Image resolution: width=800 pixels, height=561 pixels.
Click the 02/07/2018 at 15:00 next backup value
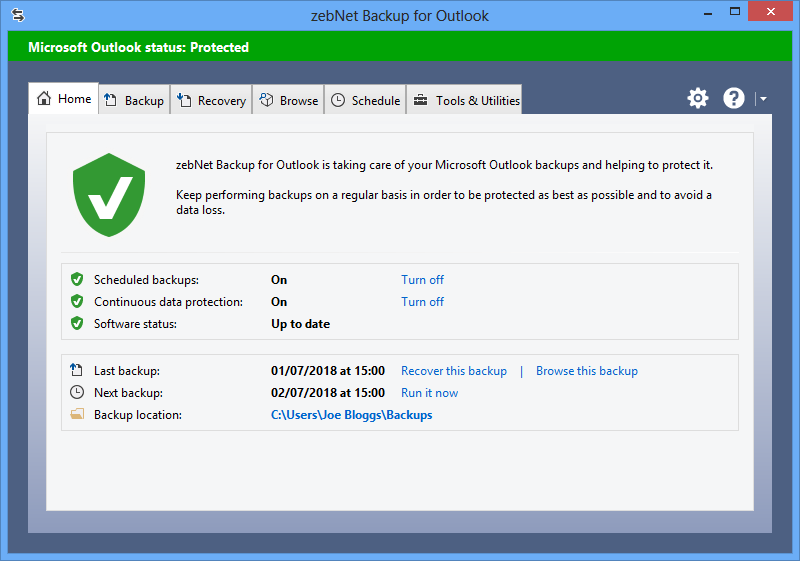coord(328,393)
